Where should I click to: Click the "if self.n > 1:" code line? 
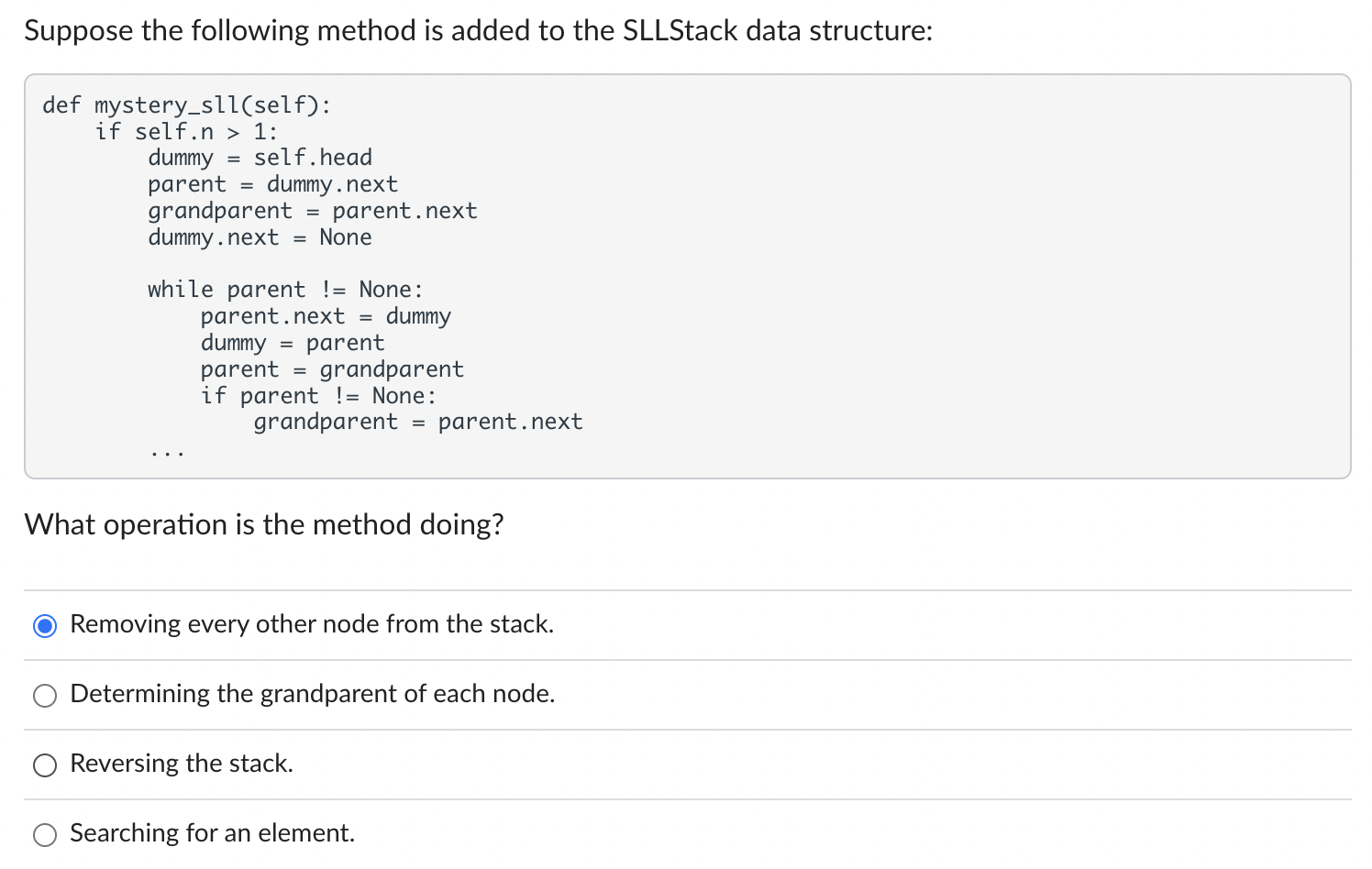186,132
